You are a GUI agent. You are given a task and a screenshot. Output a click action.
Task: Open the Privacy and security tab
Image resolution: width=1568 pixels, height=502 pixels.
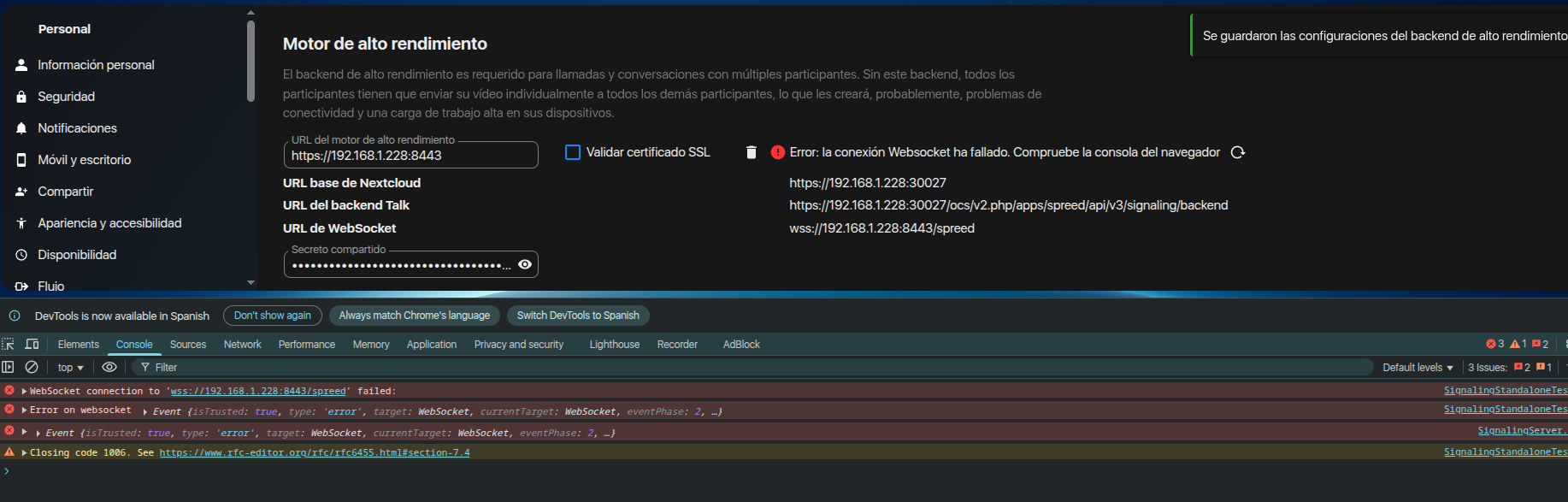[x=519, y=345]
